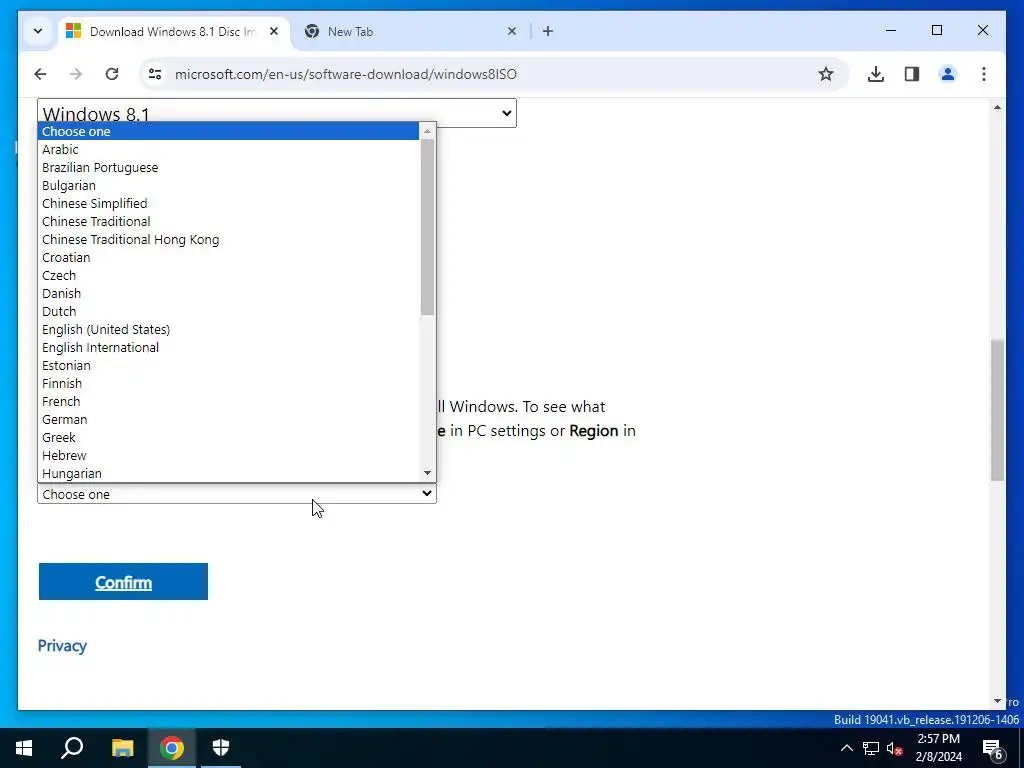Image resolution: width=1024 pixels, height=768 pixels.
Task: Open the Chrome profile menu
Action: (x=948, y=74)
